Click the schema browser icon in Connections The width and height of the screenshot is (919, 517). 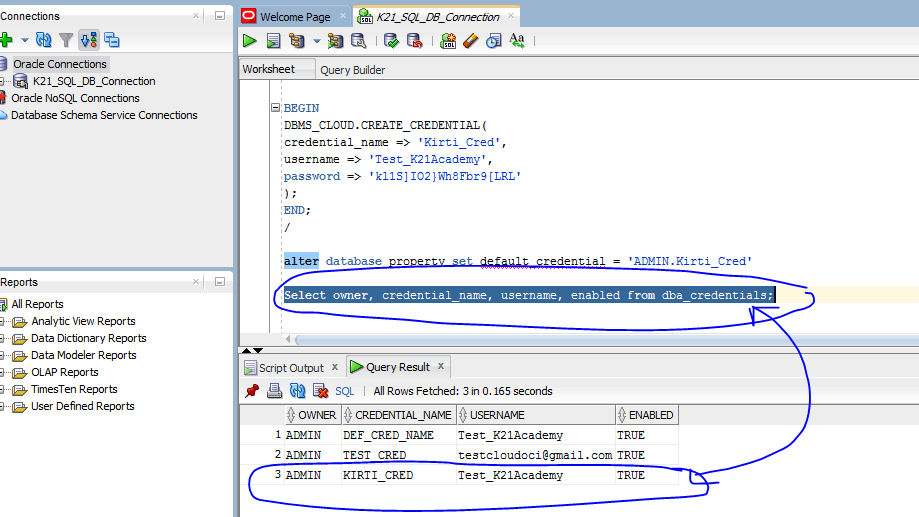[89, 40]
